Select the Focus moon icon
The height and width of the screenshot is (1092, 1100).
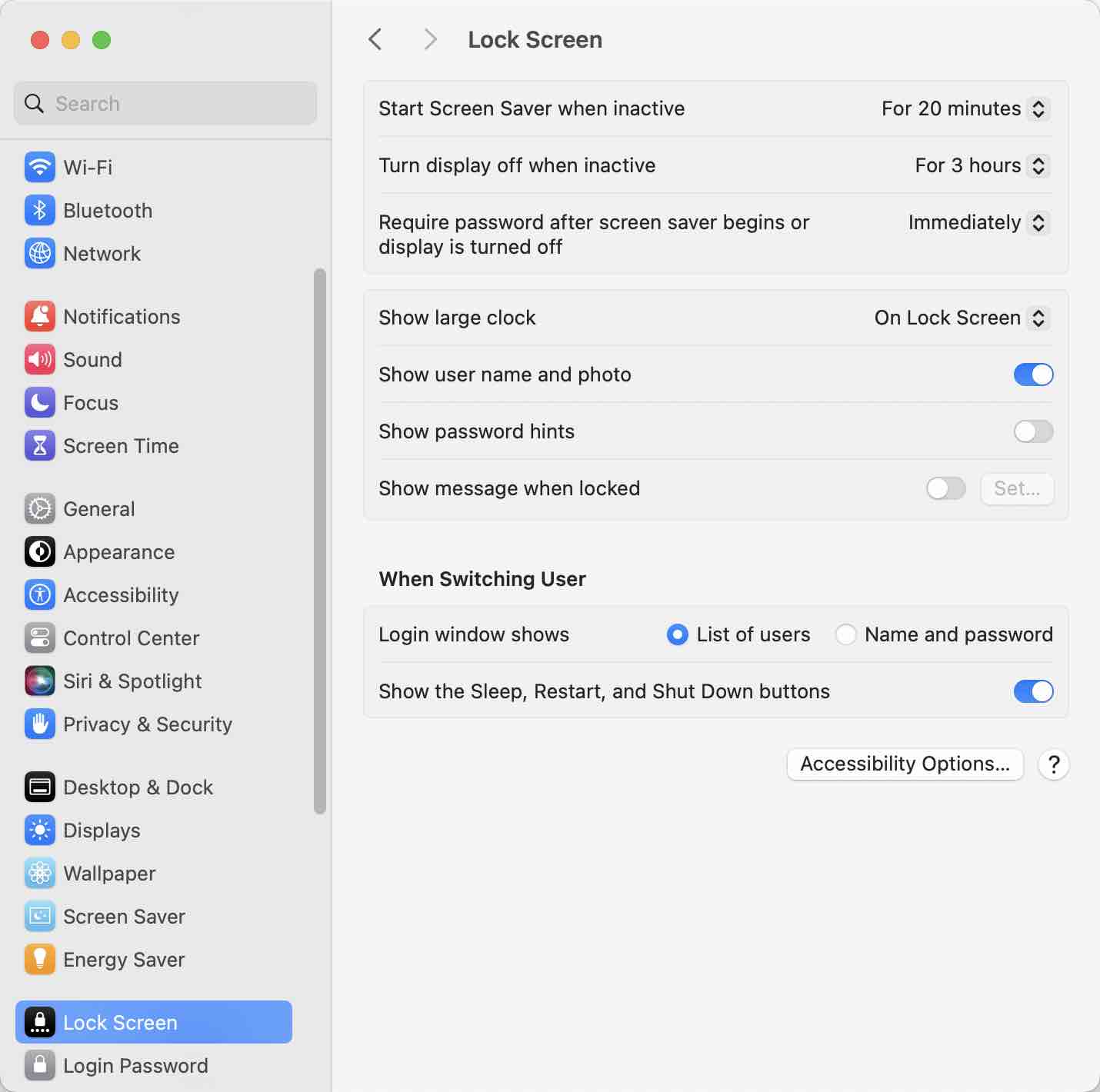[39, 402]
